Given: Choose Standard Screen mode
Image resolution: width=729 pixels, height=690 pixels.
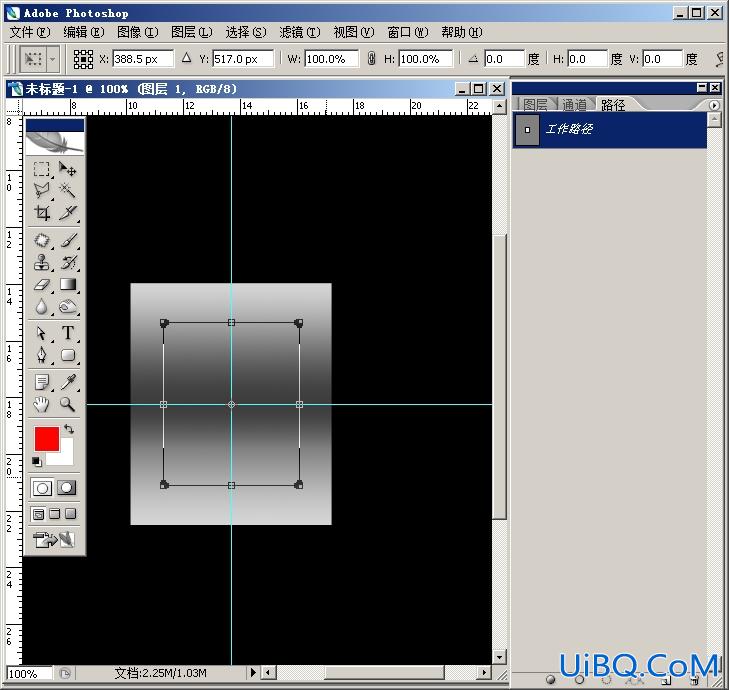Looking at the screenshot, I should click(x=39, y=514).
